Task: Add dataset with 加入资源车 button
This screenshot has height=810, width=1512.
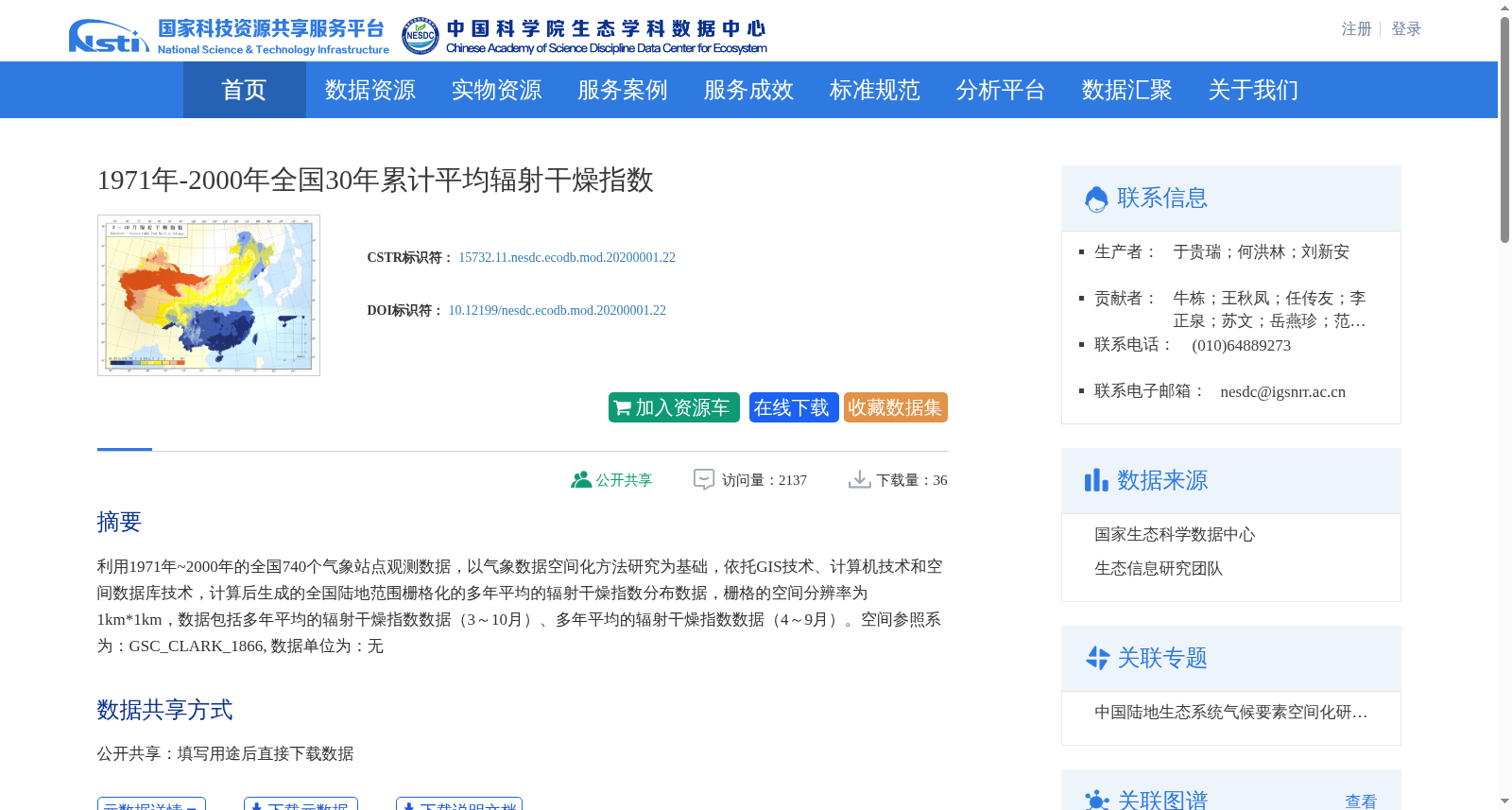Action: [x=674, y=407]
